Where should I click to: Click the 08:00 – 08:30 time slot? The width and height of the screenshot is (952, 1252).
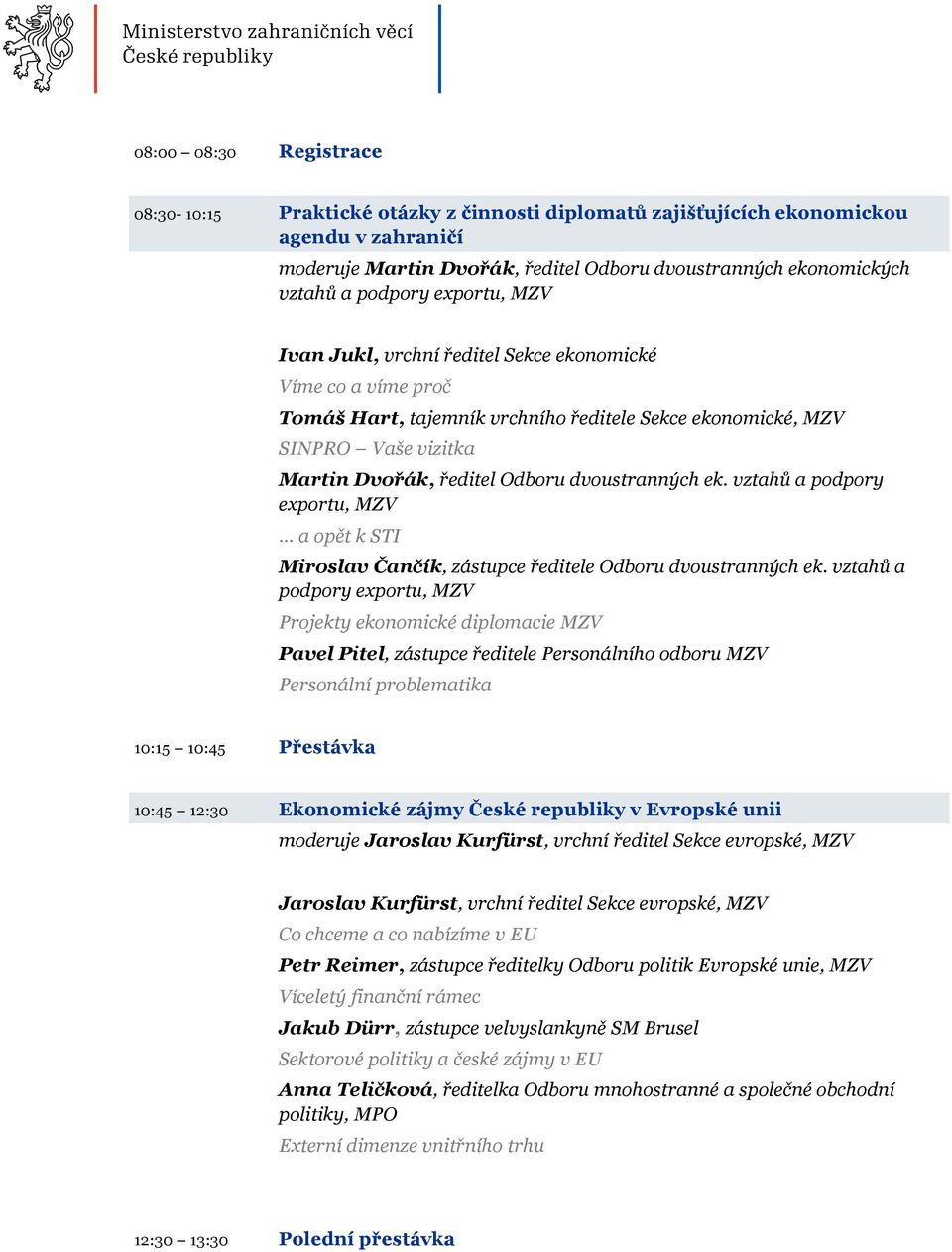point(185,153)
